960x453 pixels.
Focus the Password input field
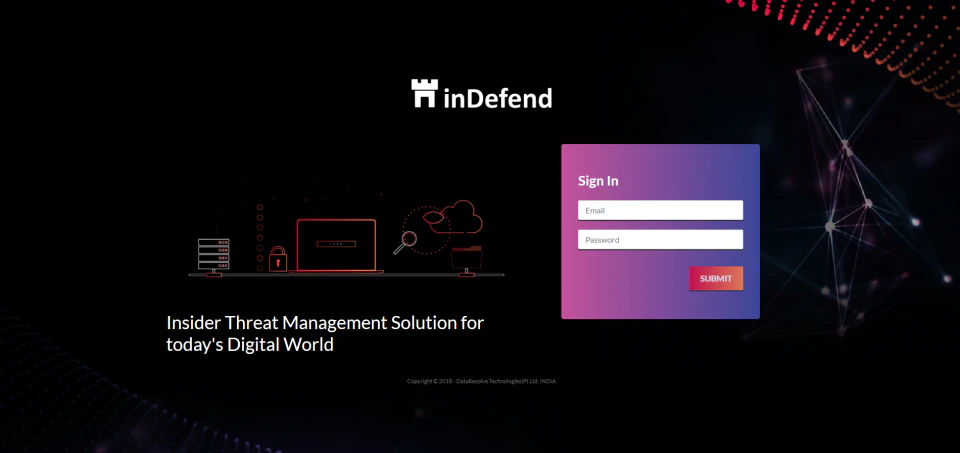(x=660, y=239)
